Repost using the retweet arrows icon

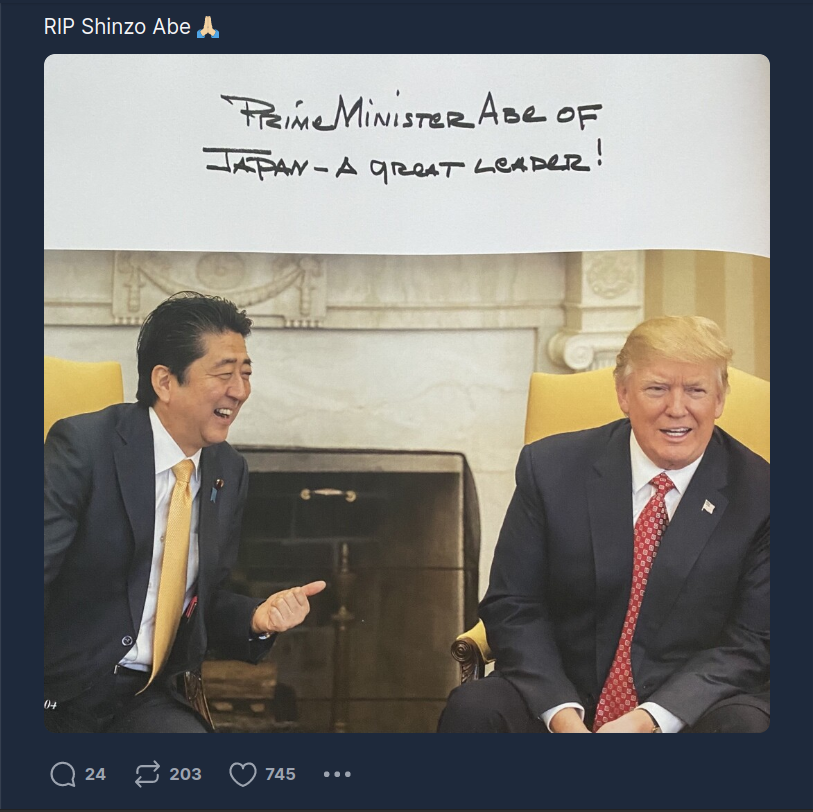[147, 774]
